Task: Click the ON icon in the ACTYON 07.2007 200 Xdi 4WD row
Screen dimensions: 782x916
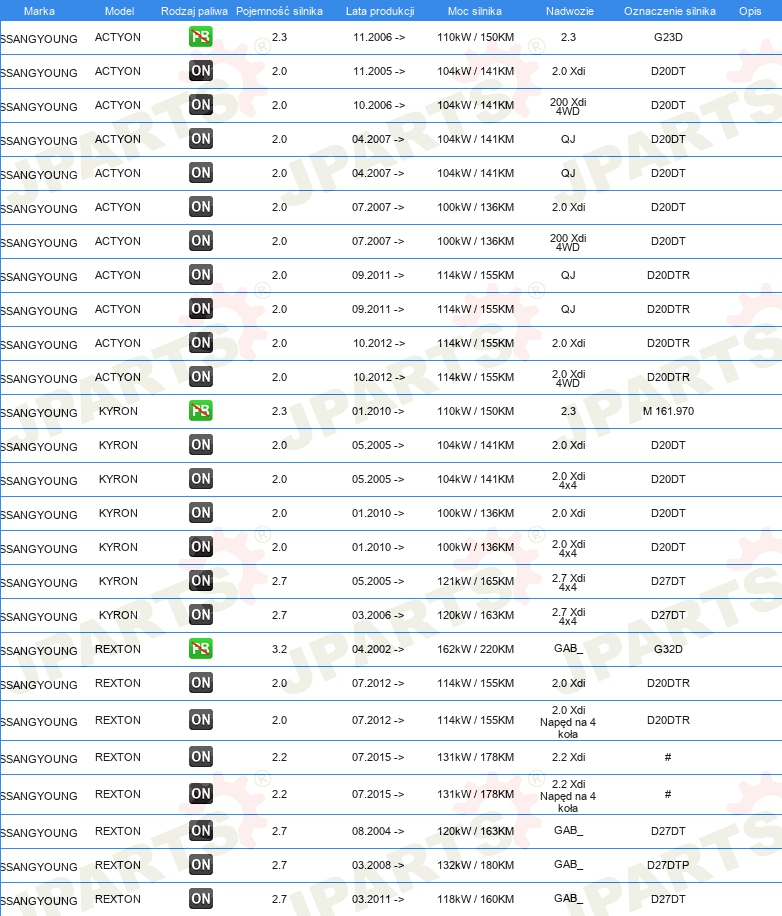Action: 200,240
